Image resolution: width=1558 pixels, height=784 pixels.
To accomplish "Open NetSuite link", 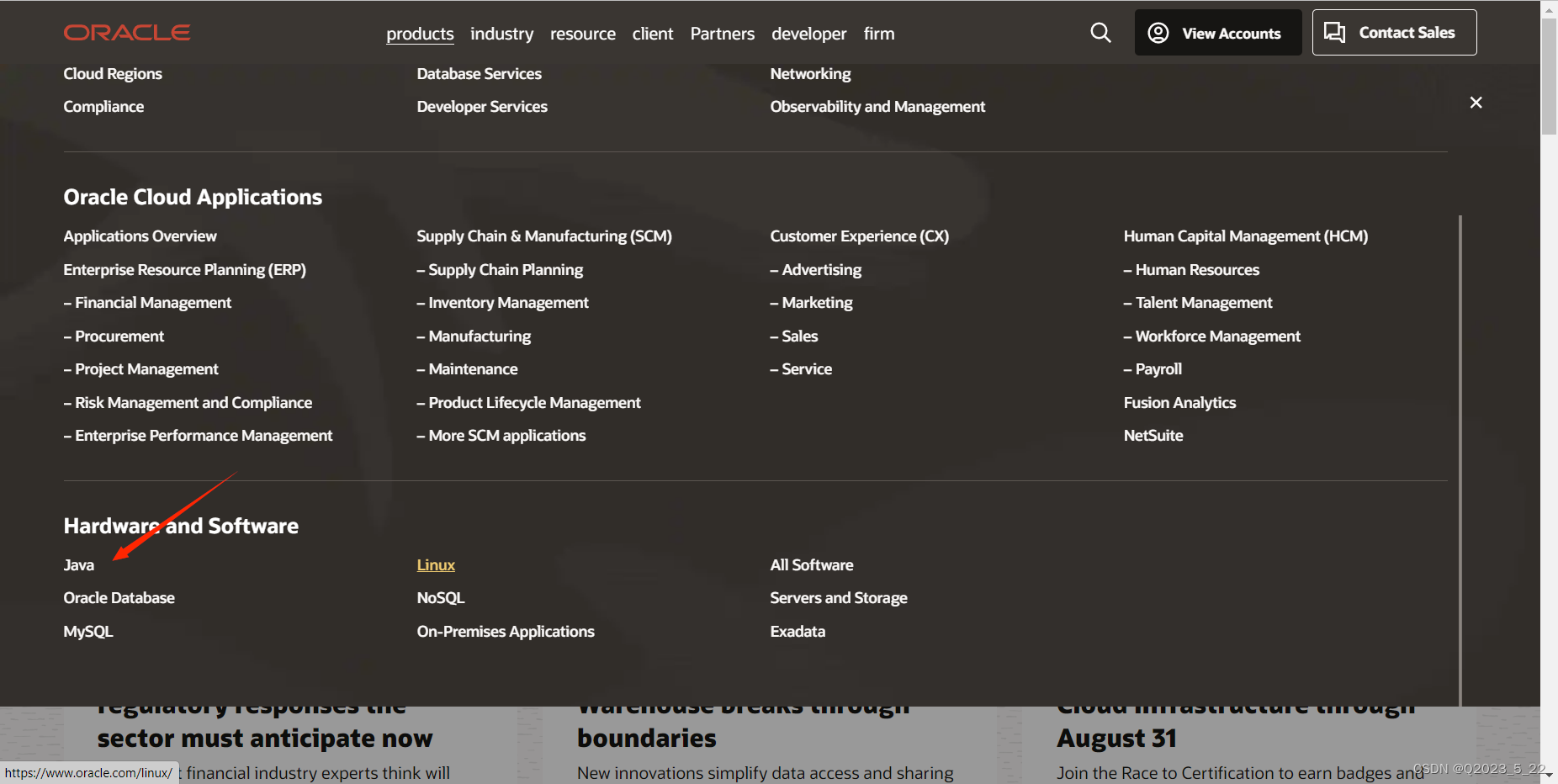I will click(x=1153, y=436).
